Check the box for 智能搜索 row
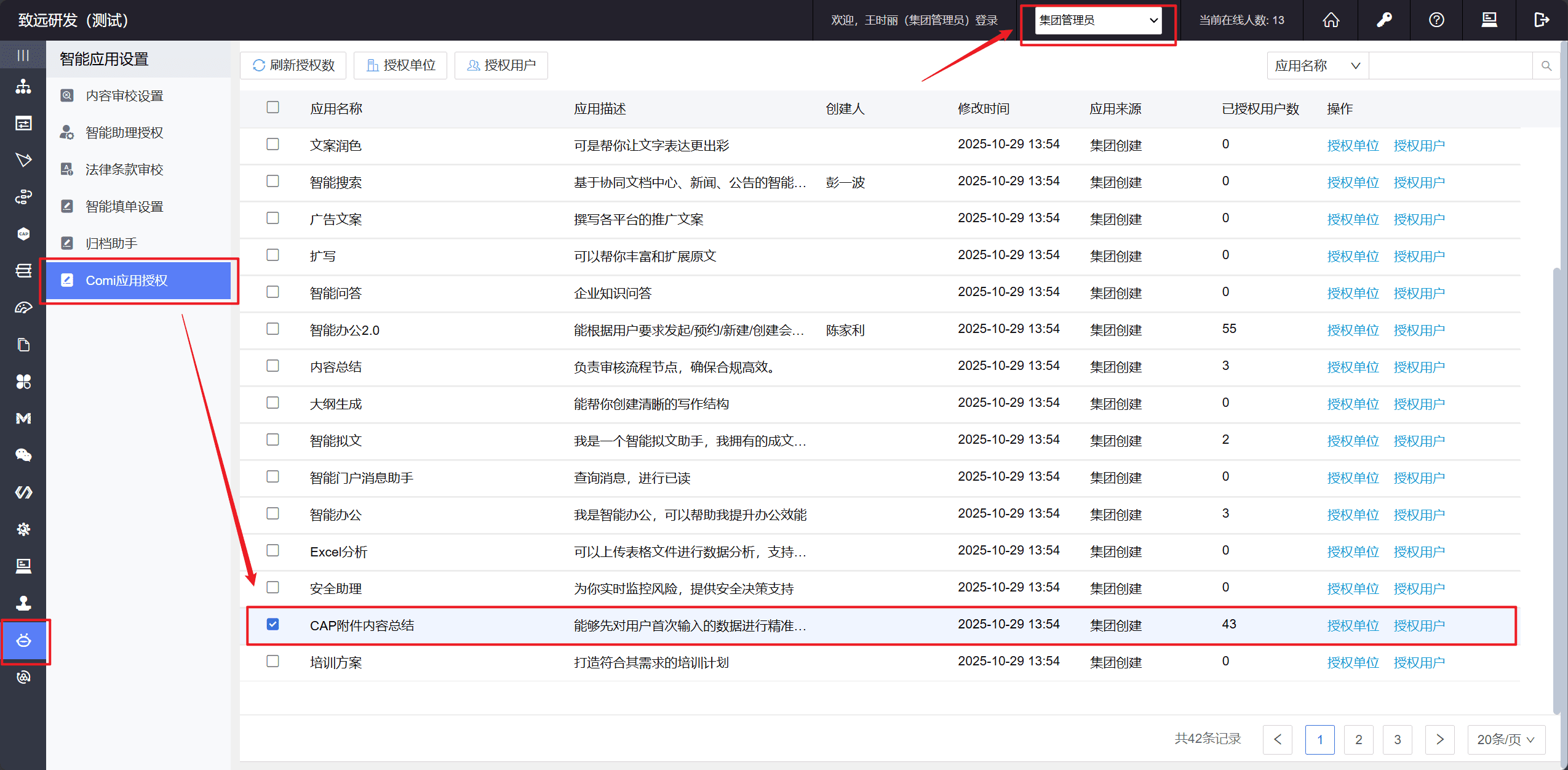This screenshot has height=770, width=1568. coord(273,181)
